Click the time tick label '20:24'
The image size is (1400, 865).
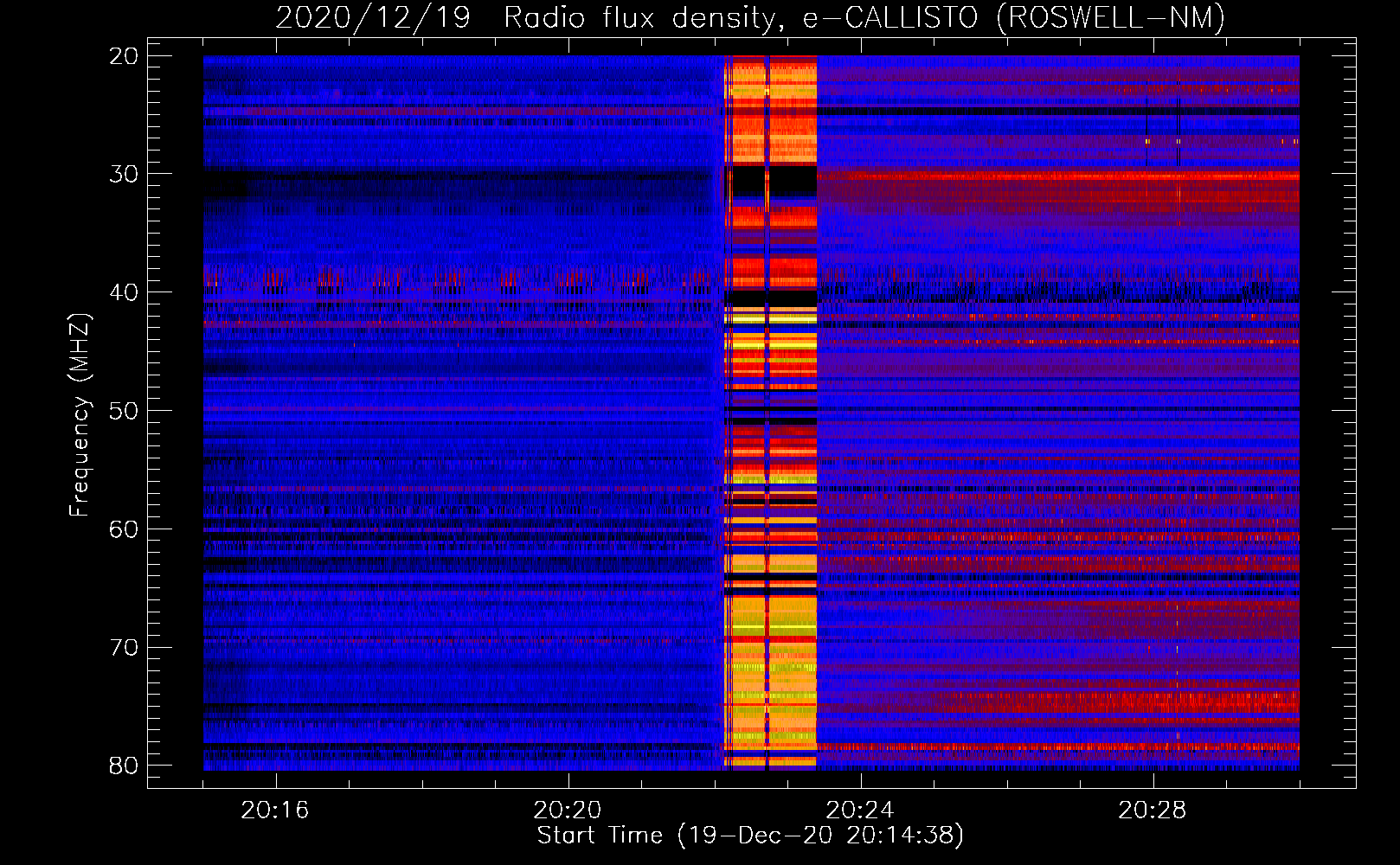(860, 811)
